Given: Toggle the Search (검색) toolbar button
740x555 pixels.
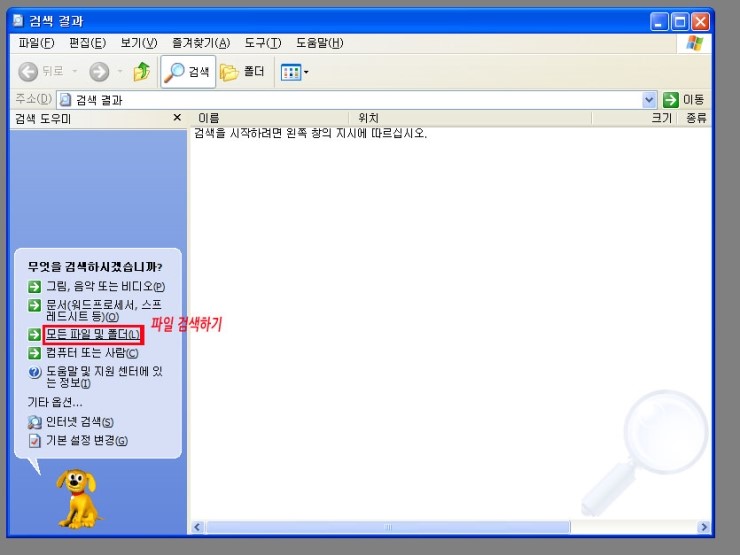Looking at the screenshot, I should [x=188, y=72].
